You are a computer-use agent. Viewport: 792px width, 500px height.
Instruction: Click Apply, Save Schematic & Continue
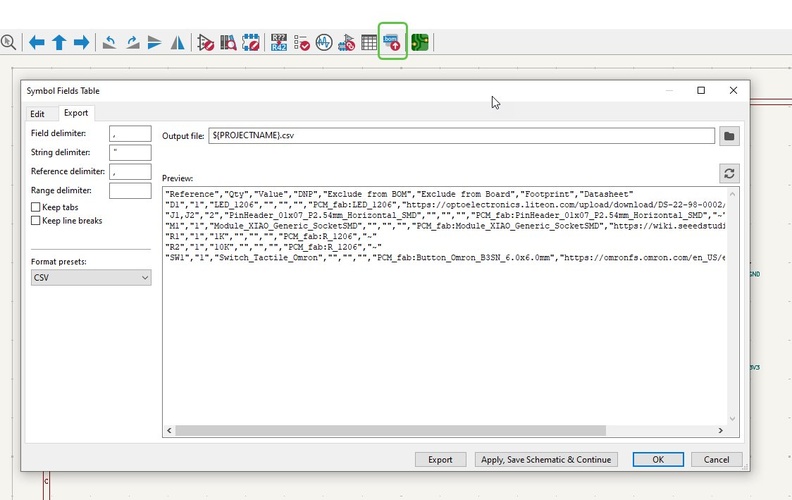coord(546,460)
